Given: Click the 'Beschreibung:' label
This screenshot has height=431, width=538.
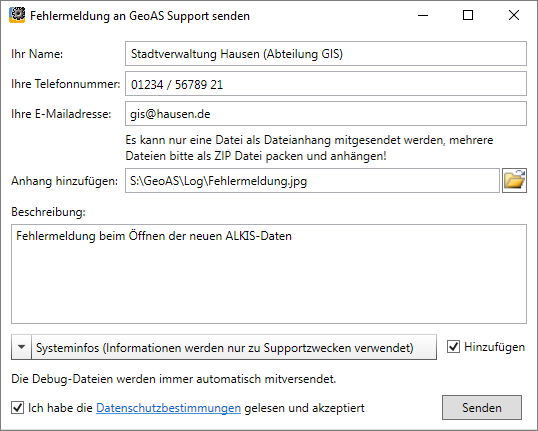Looking at the screenshot, I should (x=48, y=212).
